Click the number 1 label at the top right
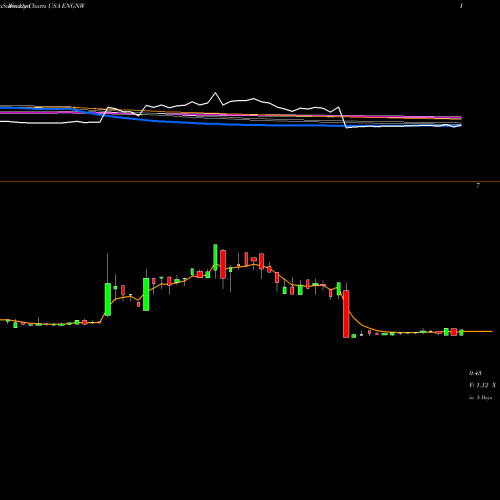The height and width of the screenshot is (500, 500). pyautogui.click(x=461, y=6)
